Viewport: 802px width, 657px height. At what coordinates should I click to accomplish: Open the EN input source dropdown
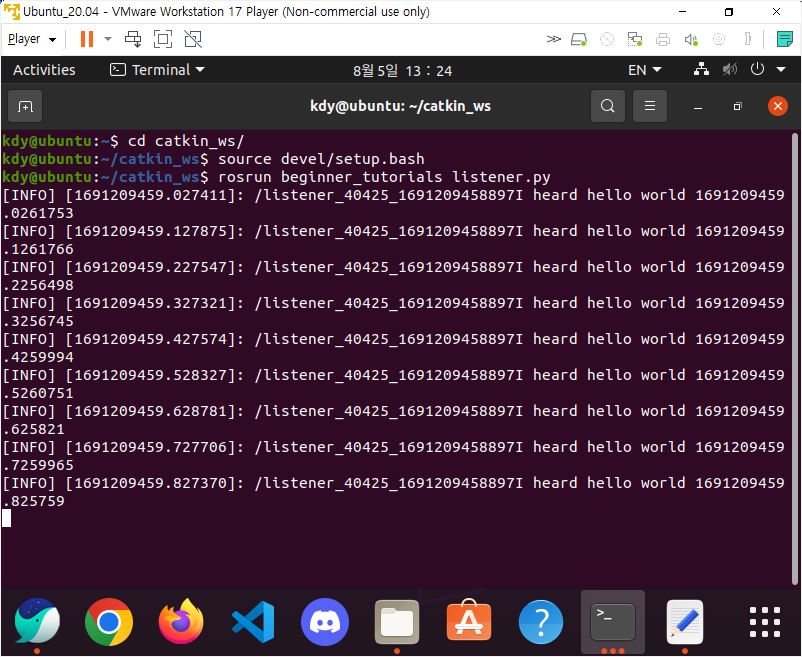coord(644,70)
